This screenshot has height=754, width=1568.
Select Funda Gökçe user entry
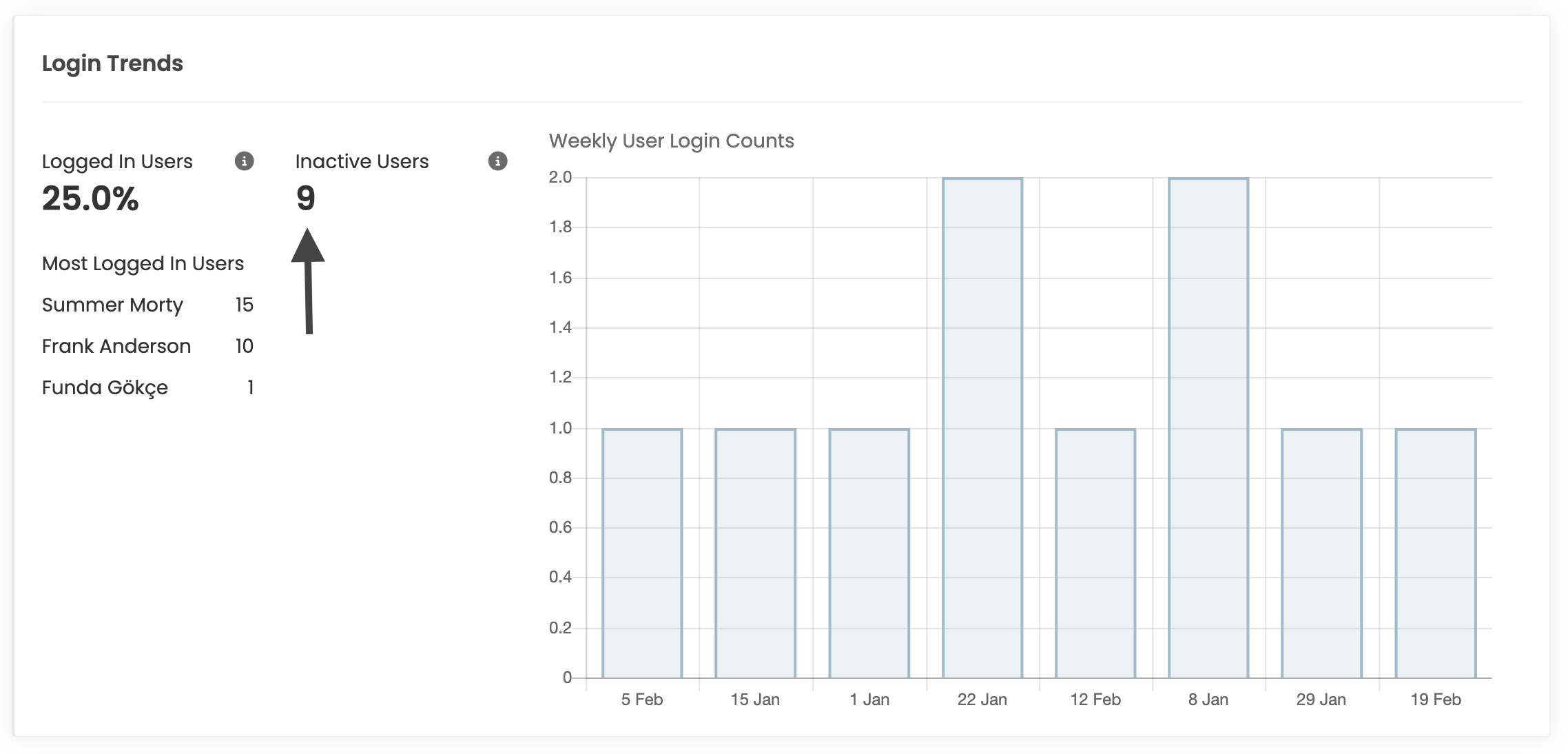pos(105,387)
